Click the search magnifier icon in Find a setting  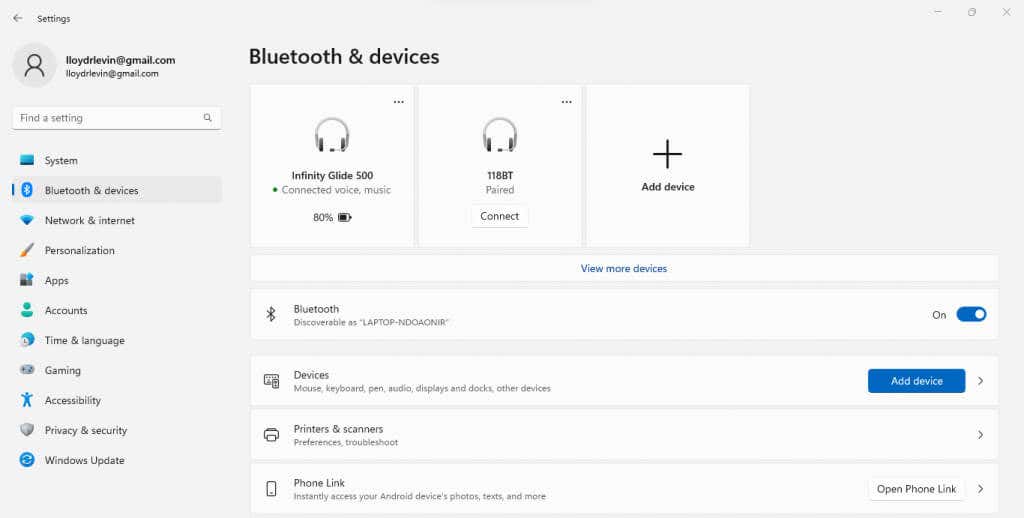pyautogui.click(x=208, y=118)
